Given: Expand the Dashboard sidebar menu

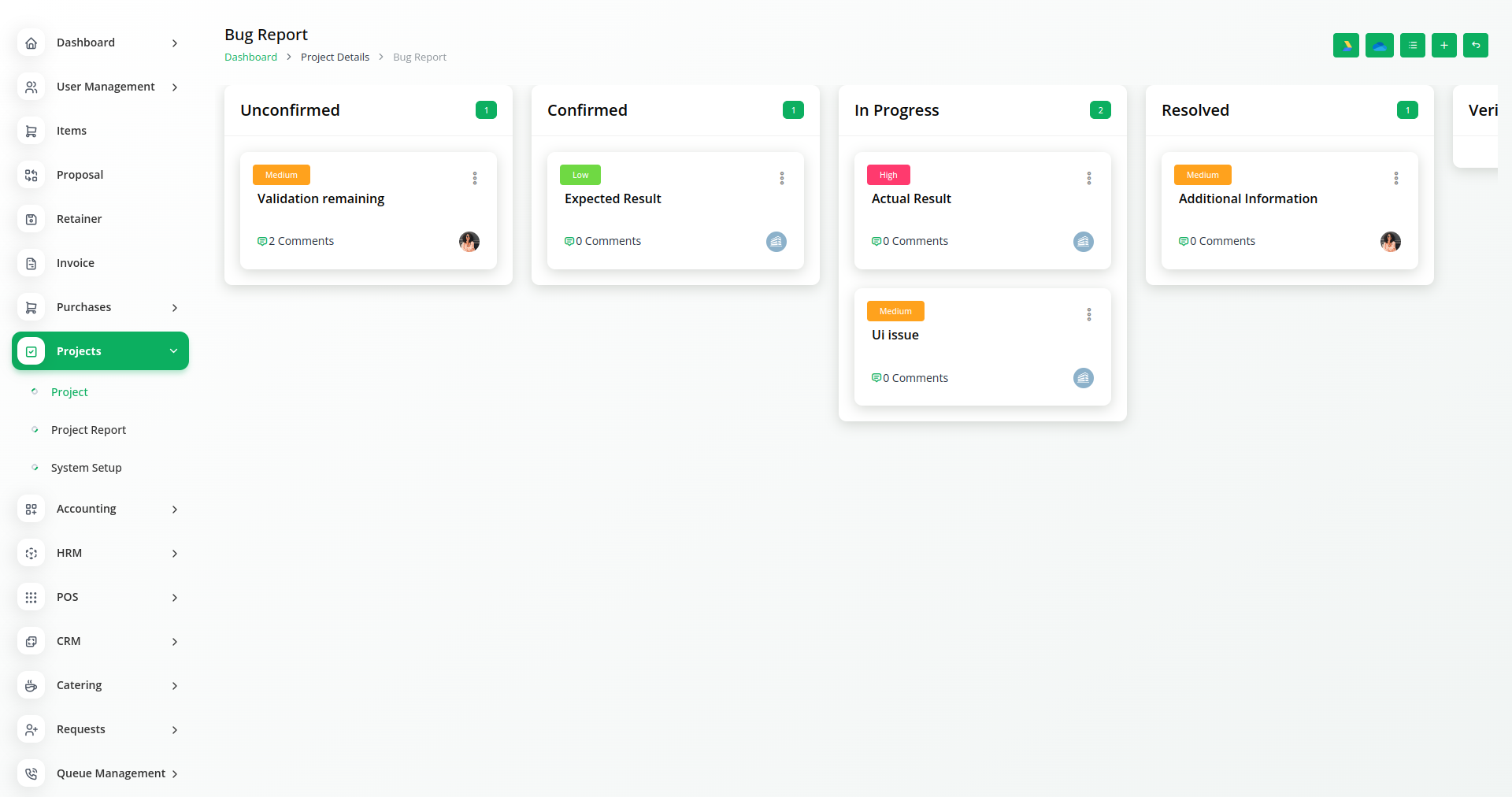Looking at the screenshot, I should (x=100, y=43).
